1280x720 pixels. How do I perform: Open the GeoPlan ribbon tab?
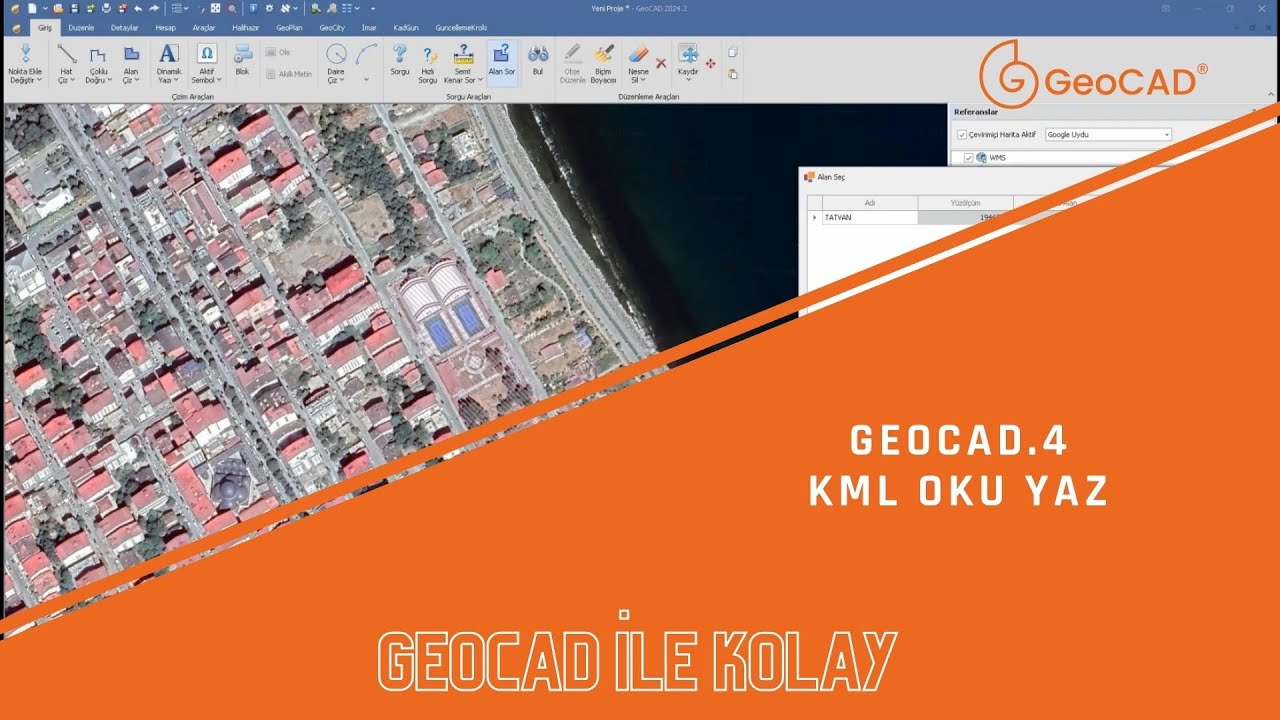290,28
